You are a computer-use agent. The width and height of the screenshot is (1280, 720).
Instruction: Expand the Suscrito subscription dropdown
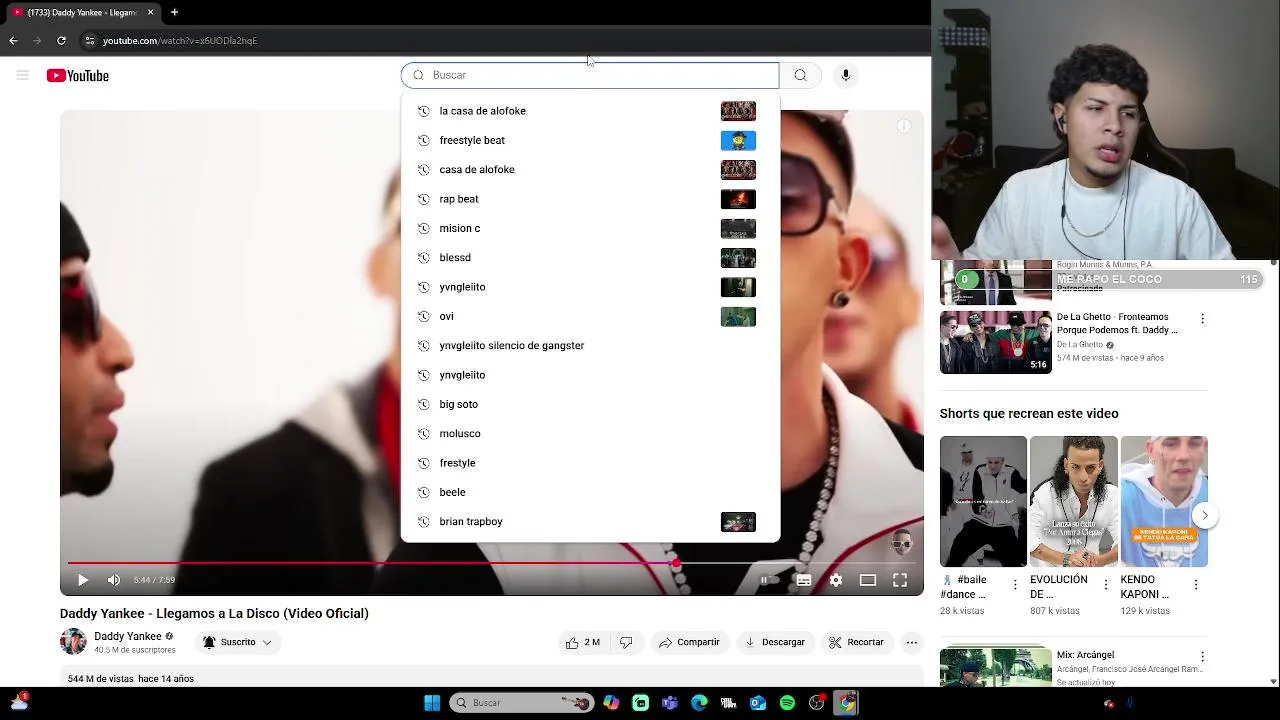click(238, 642)
